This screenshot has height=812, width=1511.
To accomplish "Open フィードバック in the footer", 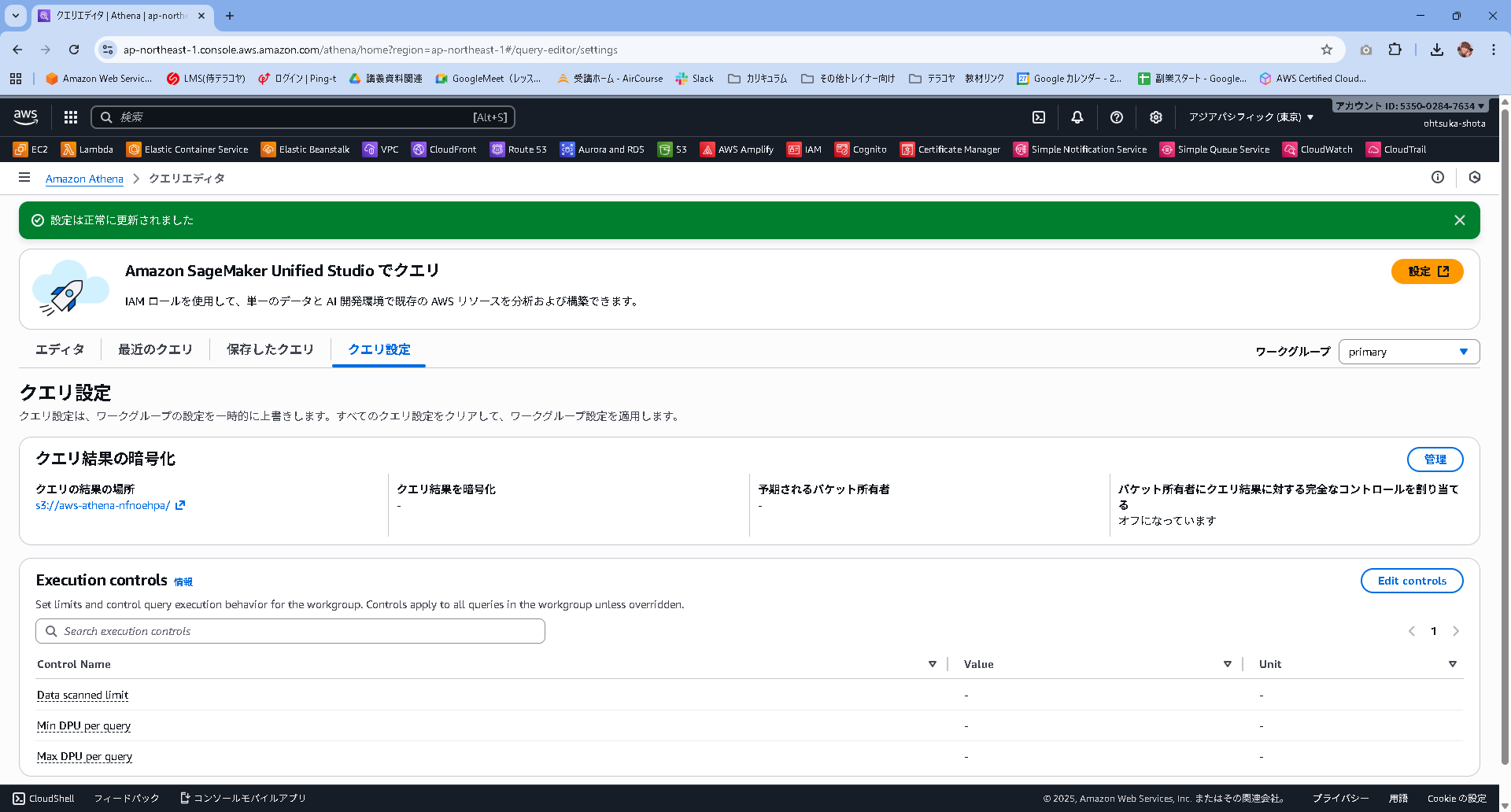I will pos(127,798).
